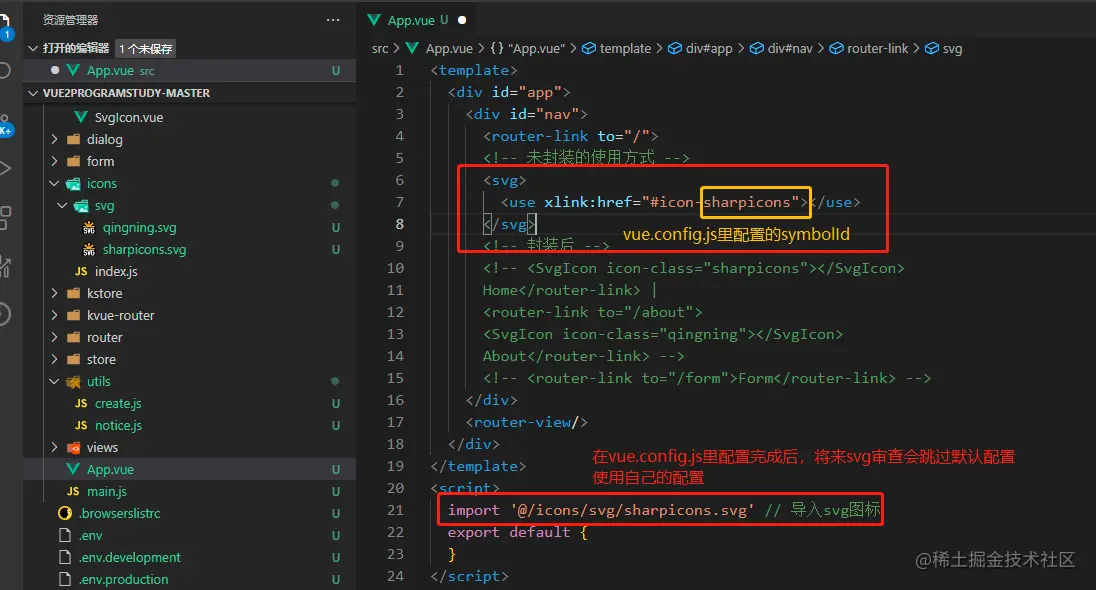The width and height of the screenshot is (1096, 590).
Task: Click the 资源管理器 explorer title
Action: tap(70, 20)
